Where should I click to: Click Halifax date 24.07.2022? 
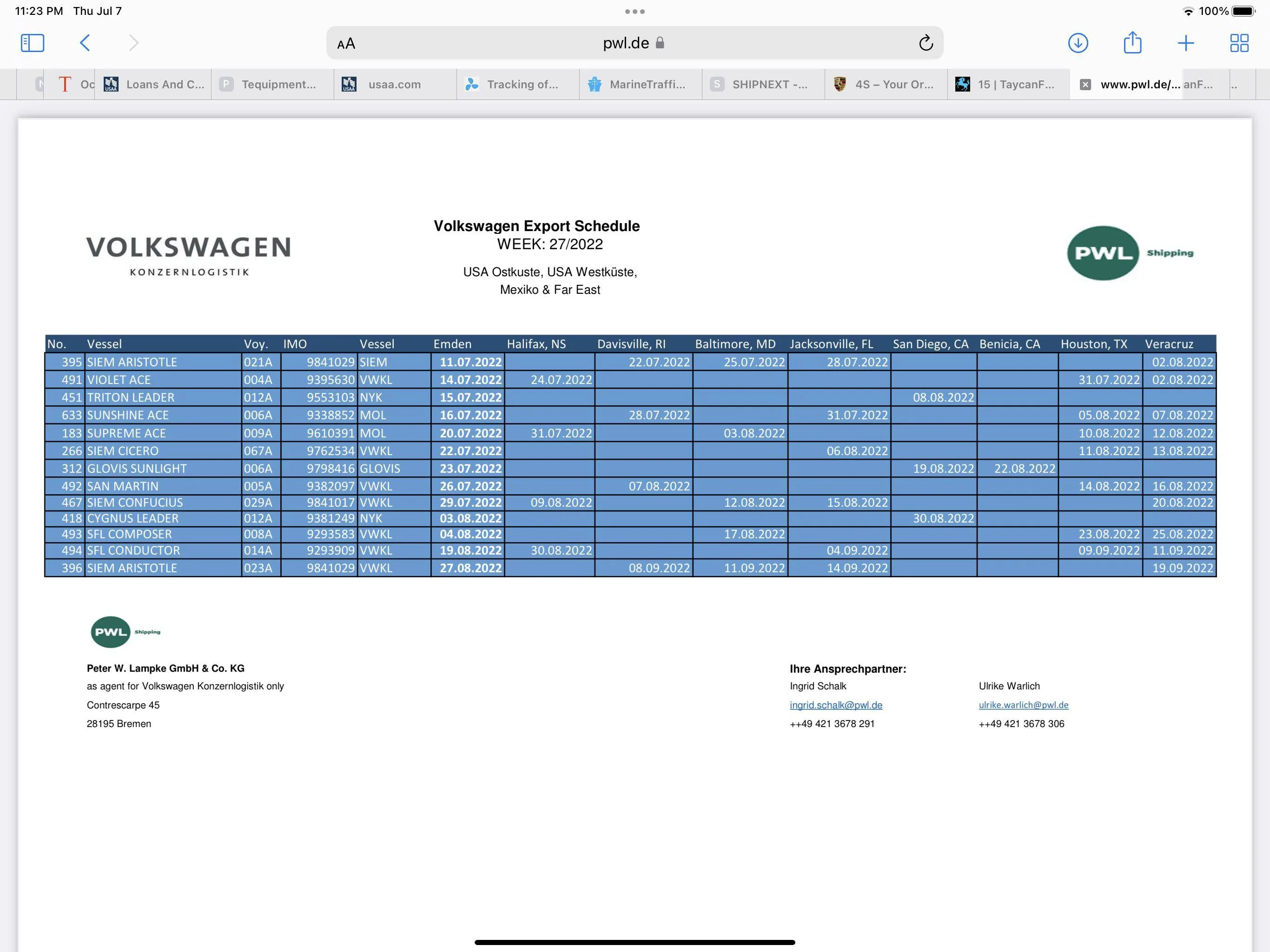click(561, 380)
